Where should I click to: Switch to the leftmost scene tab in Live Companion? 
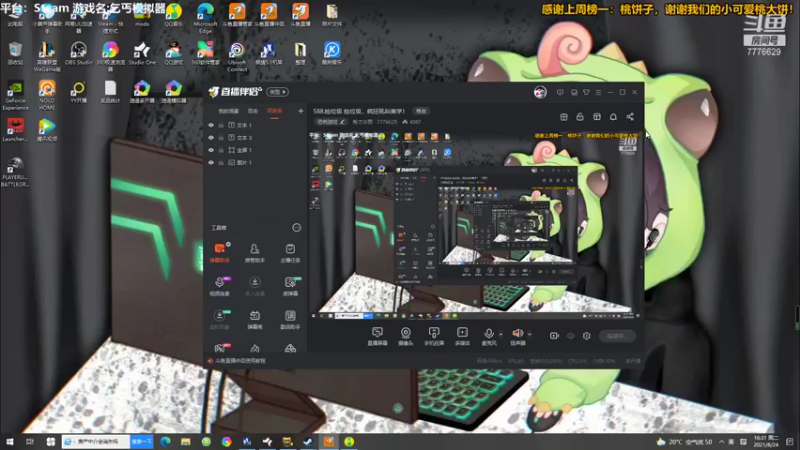point(229,111)
